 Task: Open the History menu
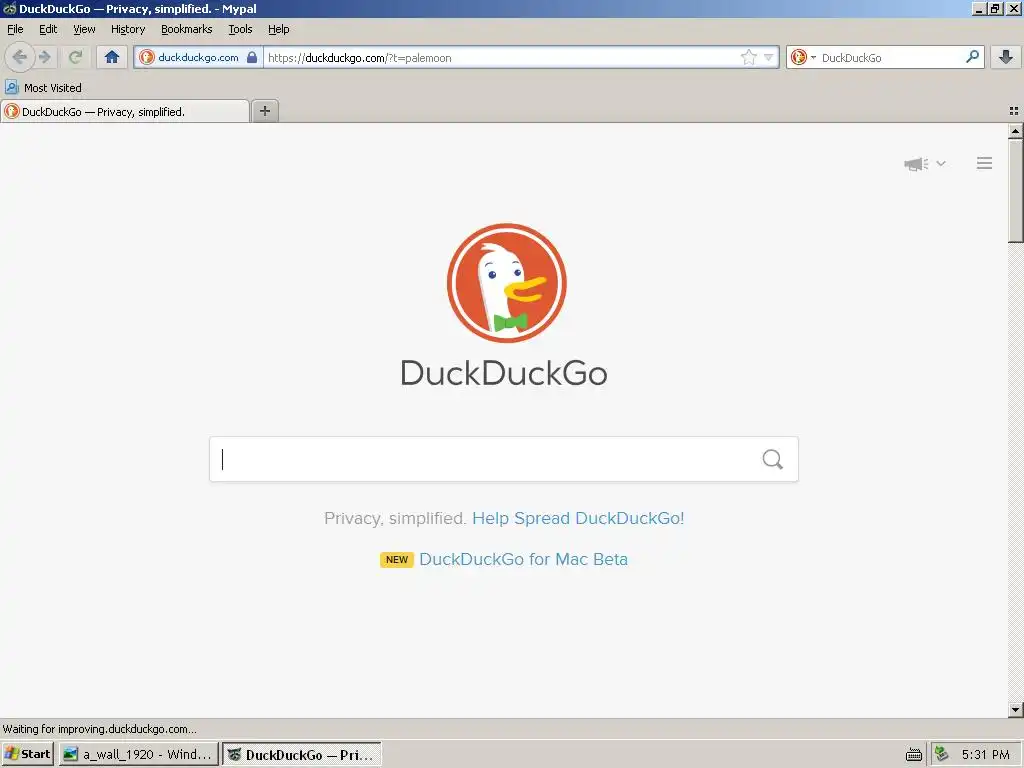click(x=128, y=29)
